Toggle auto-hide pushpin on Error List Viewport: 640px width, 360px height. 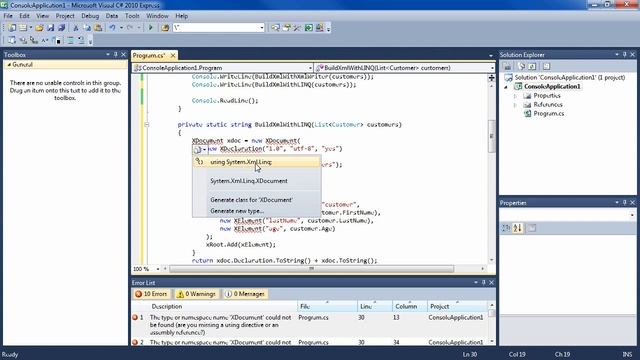(x=484, y=282)
